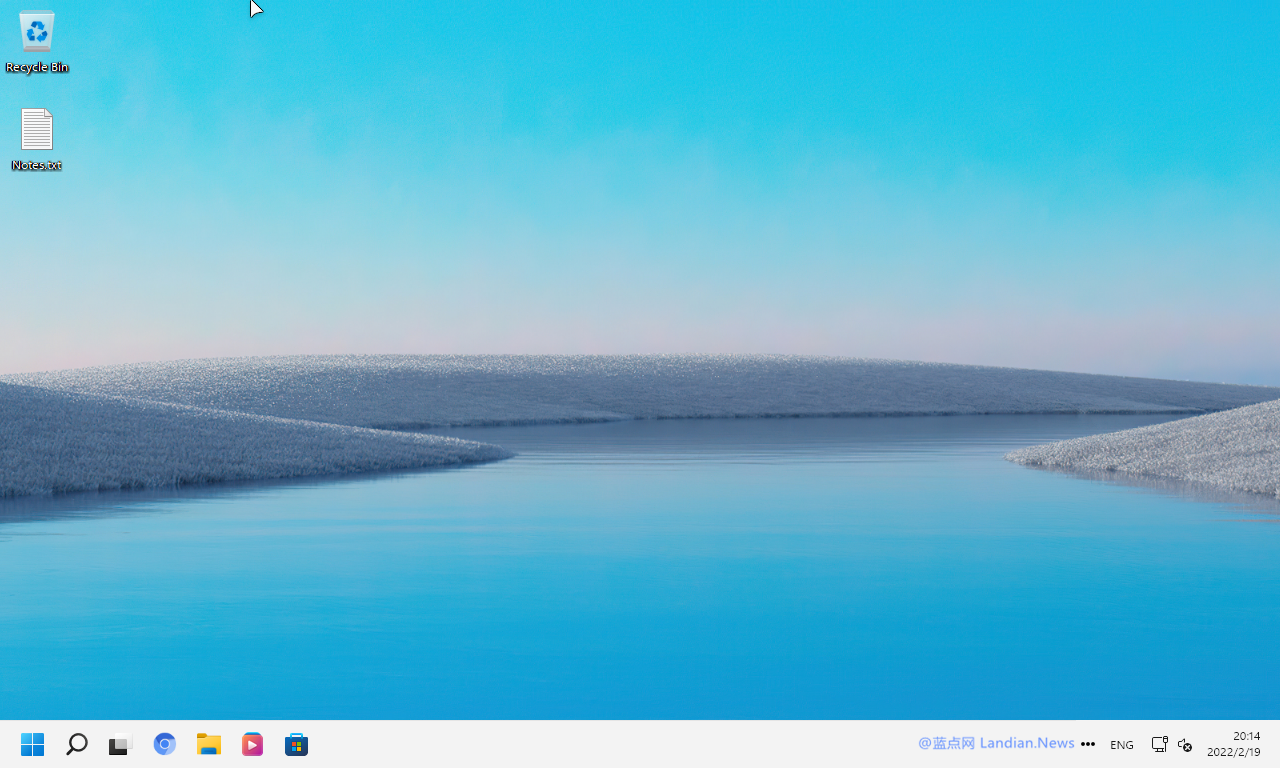Screen dimensions: 1280x768
Task: Launch the pink media player app
Action: click(253, 744)
